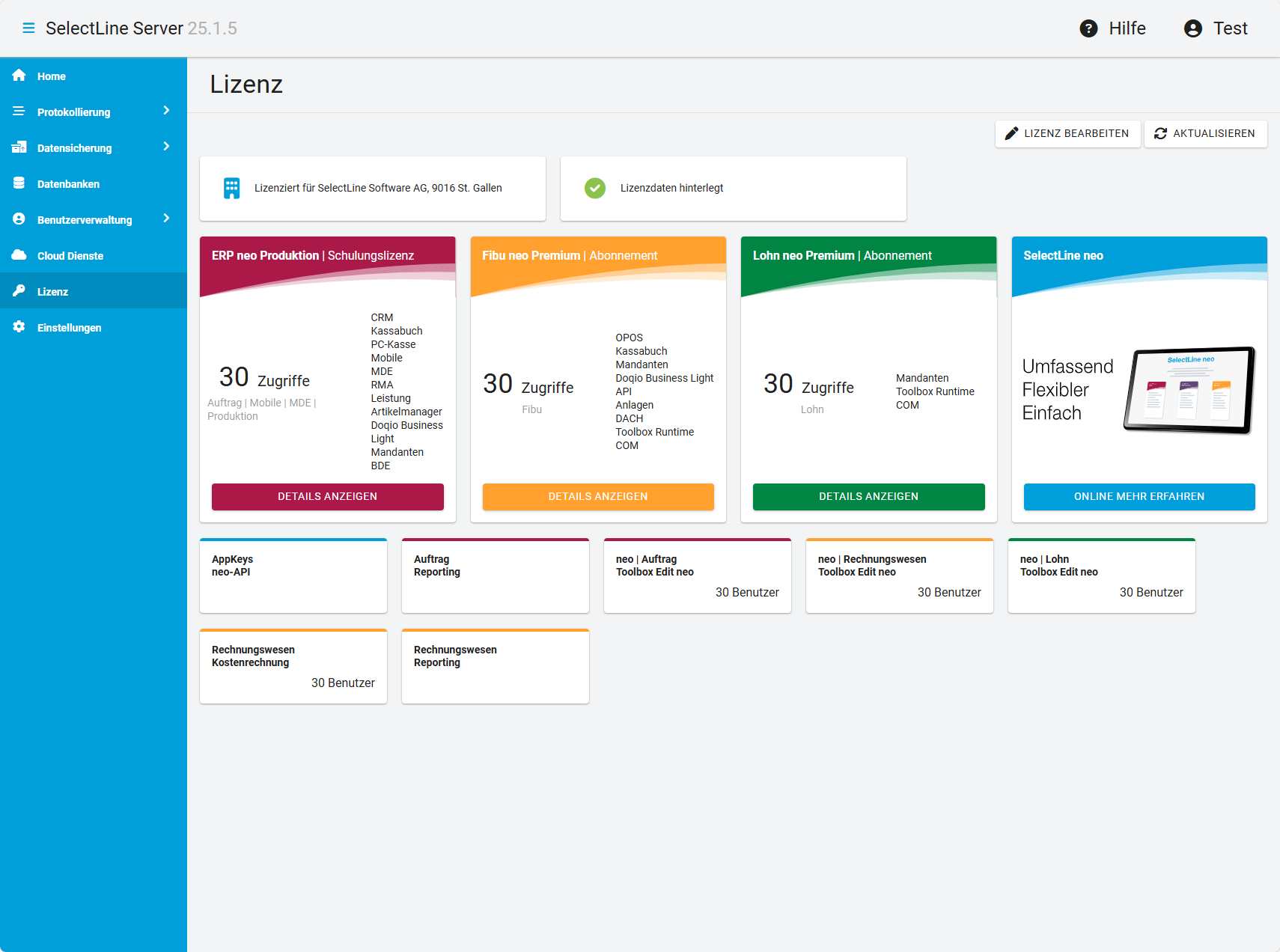Expand the Protokollierung submenu chevron

(166, 111)
